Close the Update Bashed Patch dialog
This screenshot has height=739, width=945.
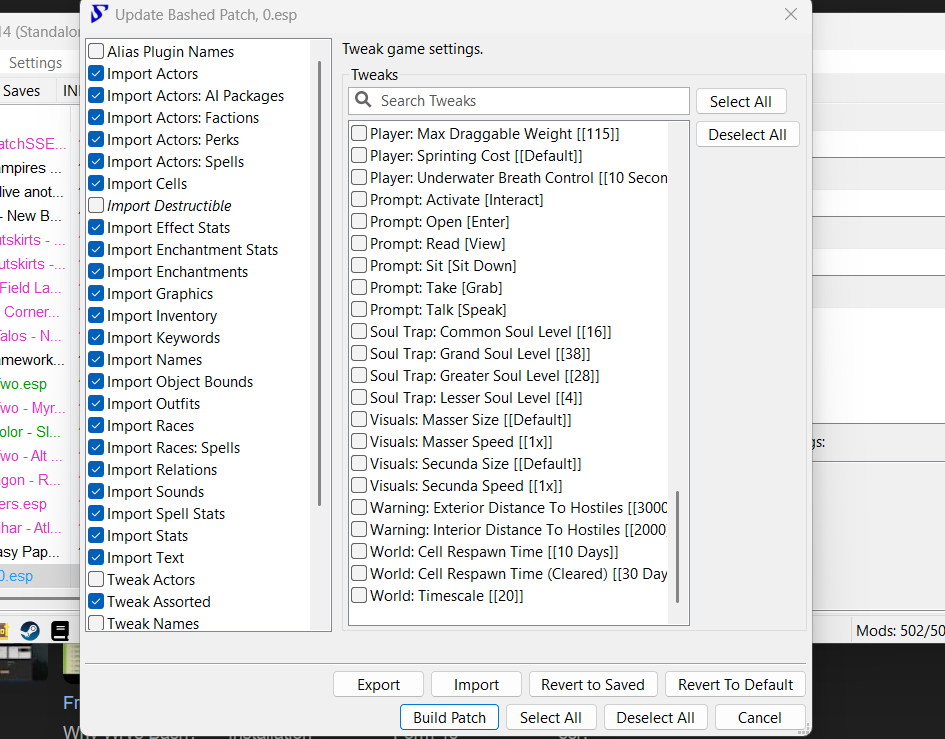[x=791, y=14]
